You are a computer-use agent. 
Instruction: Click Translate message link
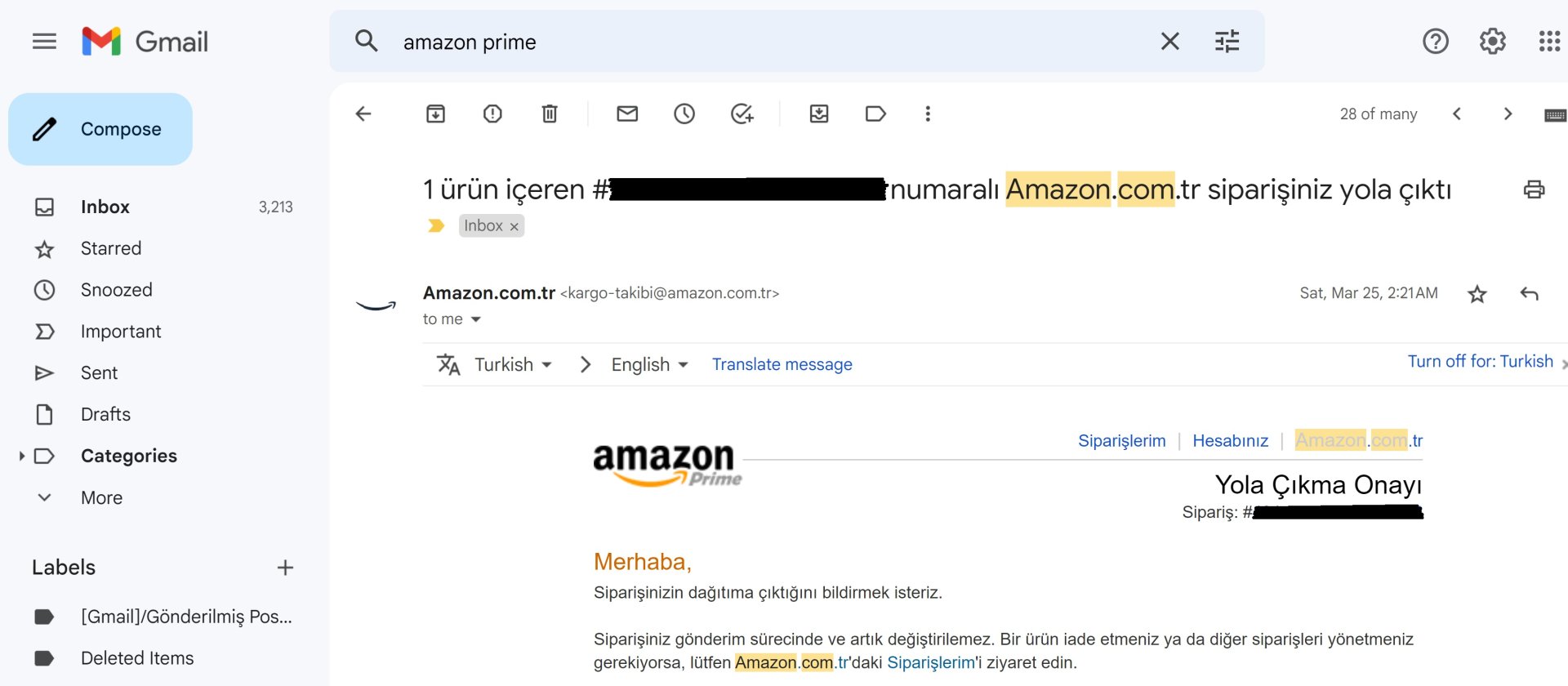(782, 364)
